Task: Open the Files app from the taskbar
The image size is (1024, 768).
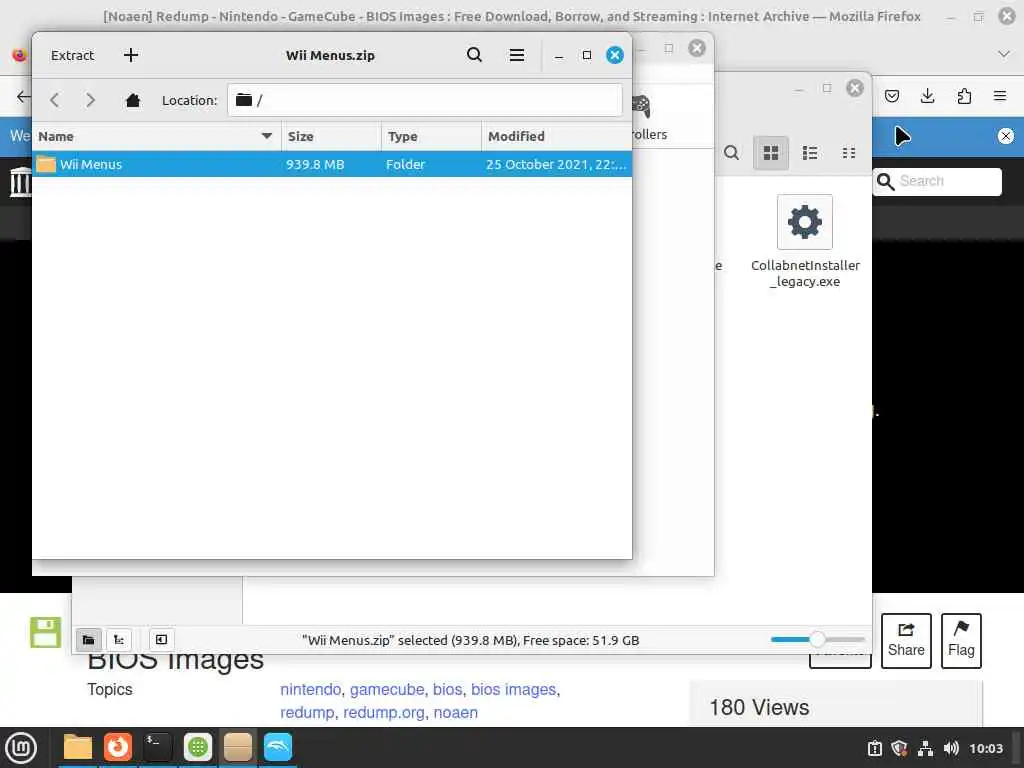Action: 78,747
